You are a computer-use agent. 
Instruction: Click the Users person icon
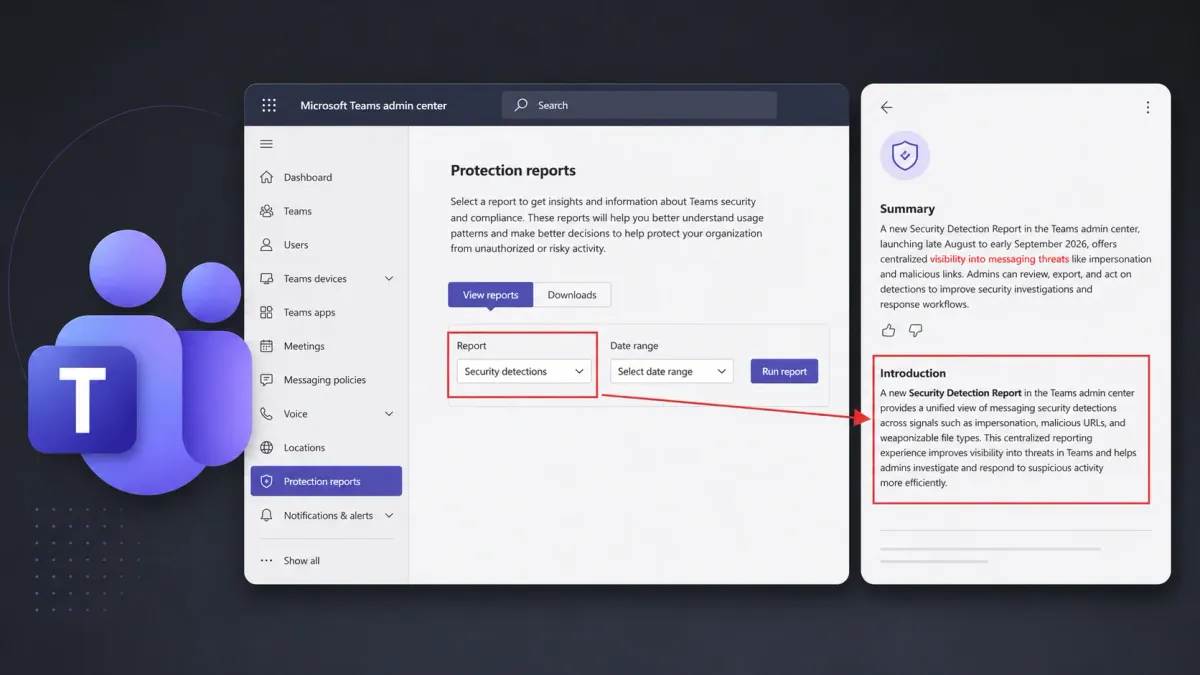(266, 244)
